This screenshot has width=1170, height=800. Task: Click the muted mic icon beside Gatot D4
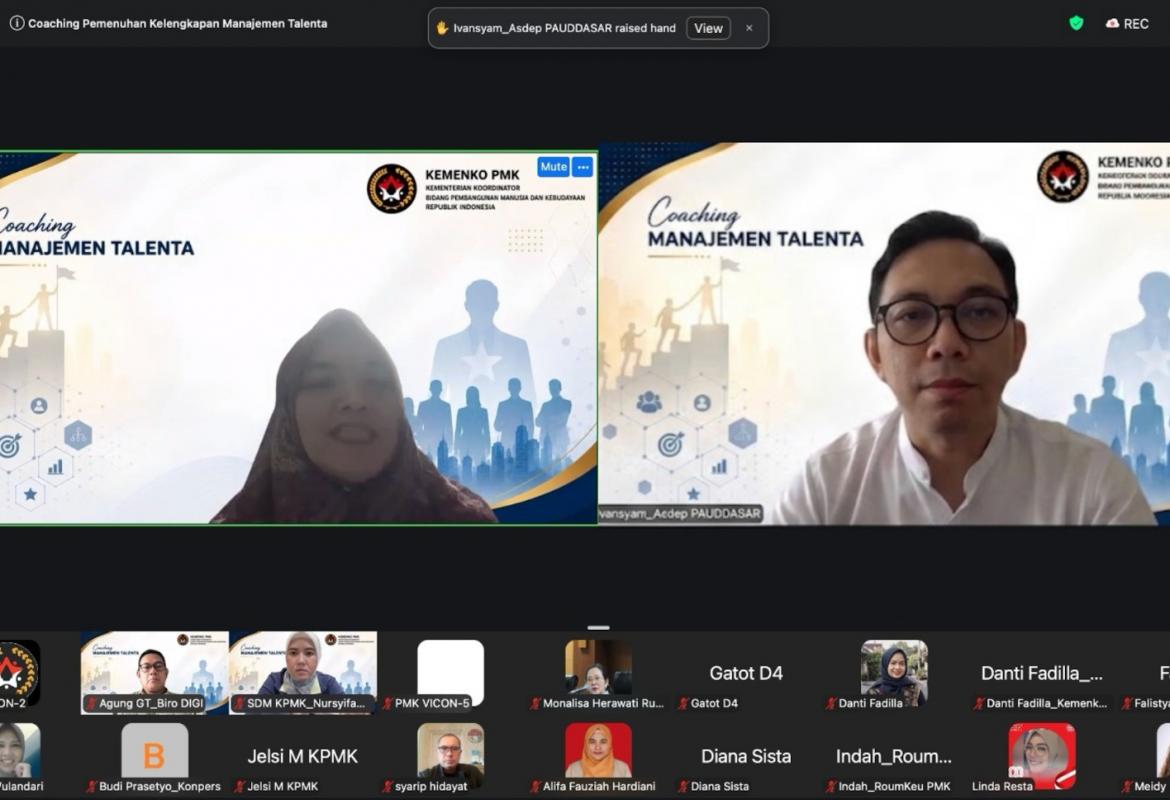click(683, 703)
